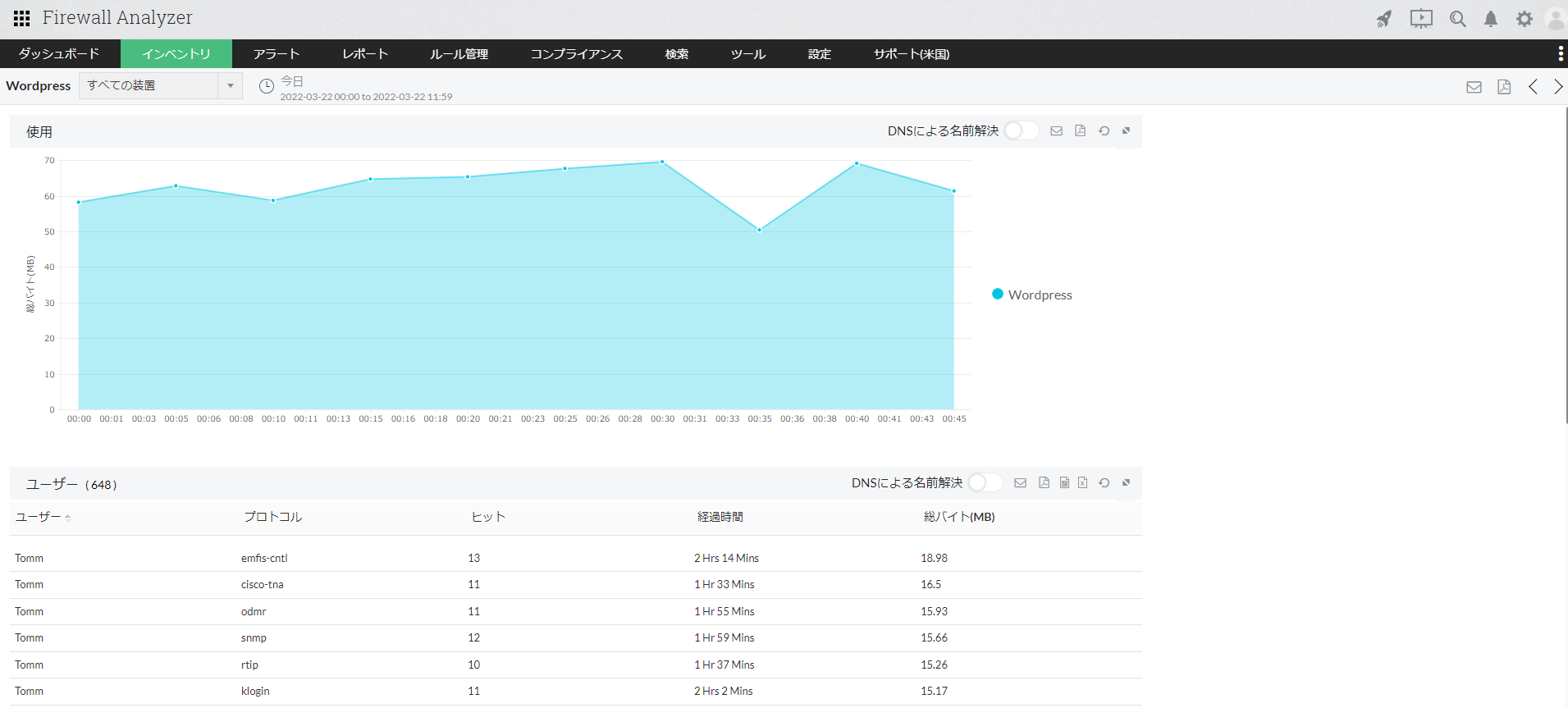Viewport: 1568px width, 708px height.
Task: Open the time period selector clock
Action: tap(266, 86)
